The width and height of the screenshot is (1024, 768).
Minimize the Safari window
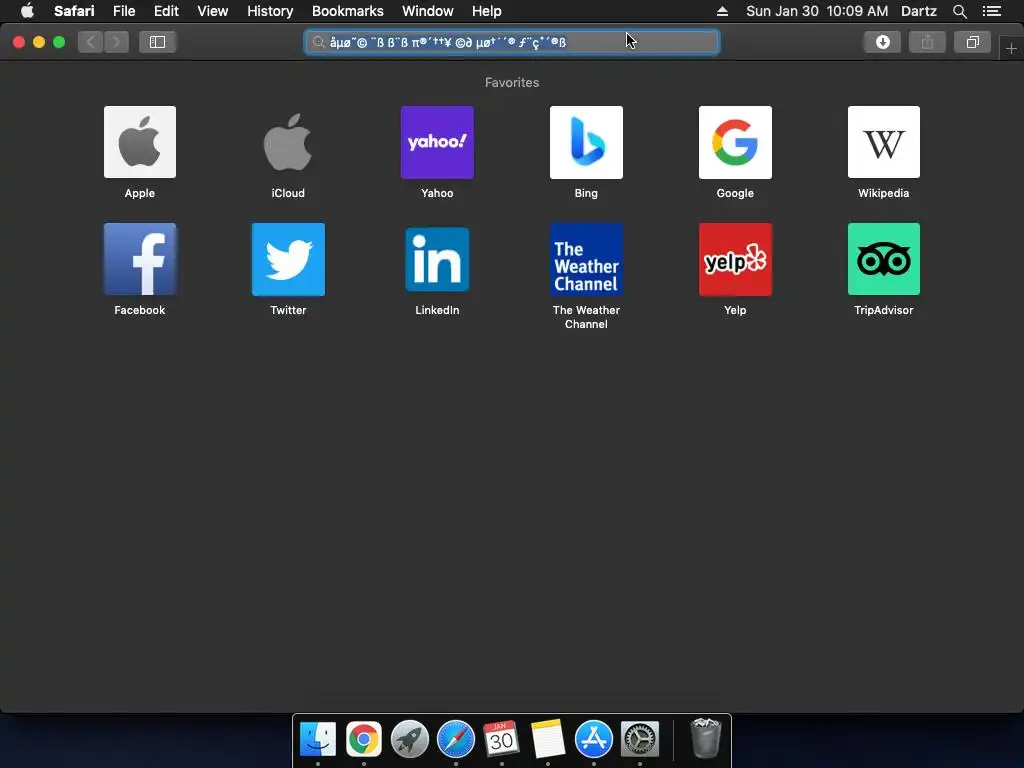click(39, 42)
